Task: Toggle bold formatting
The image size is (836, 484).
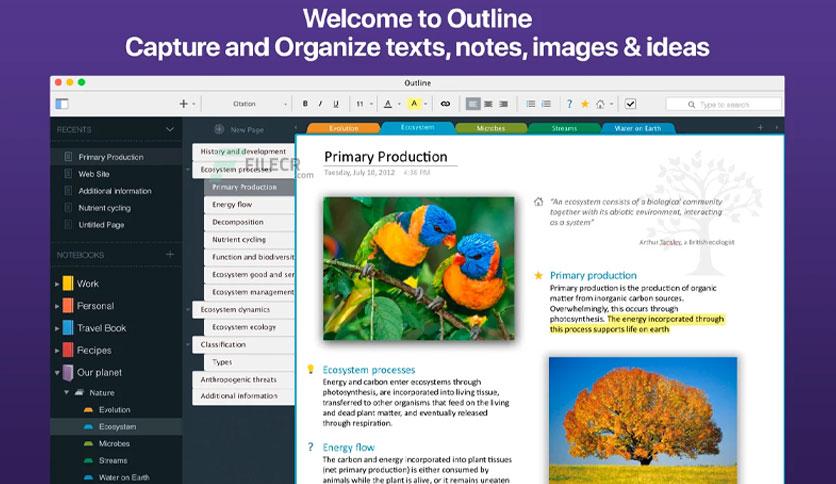Action: 305,104
